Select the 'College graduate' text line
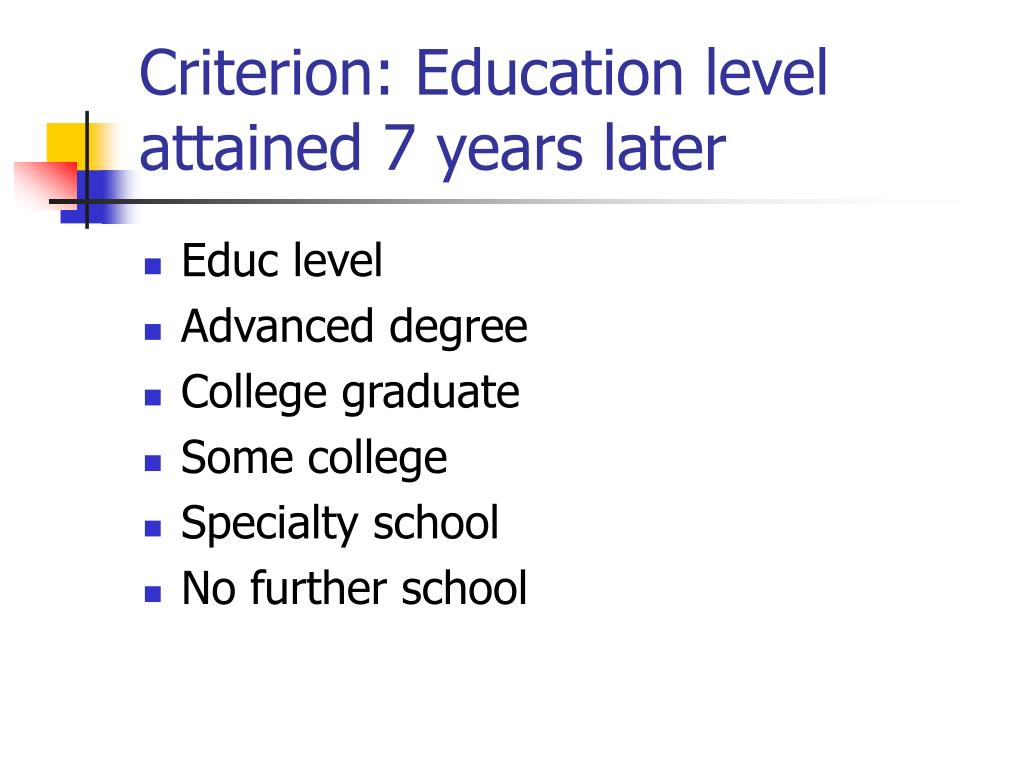The width and height of the screenshot is (1024, 768). coord(350,392)
